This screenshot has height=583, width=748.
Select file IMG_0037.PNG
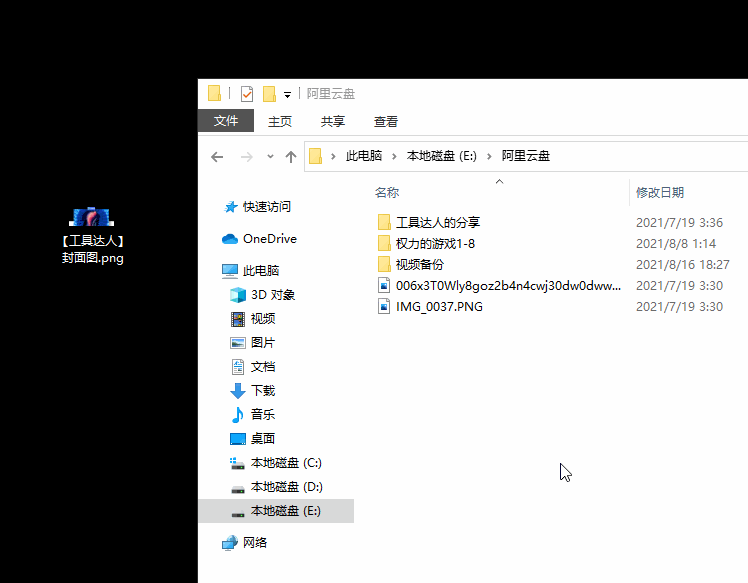pos(439,306)
